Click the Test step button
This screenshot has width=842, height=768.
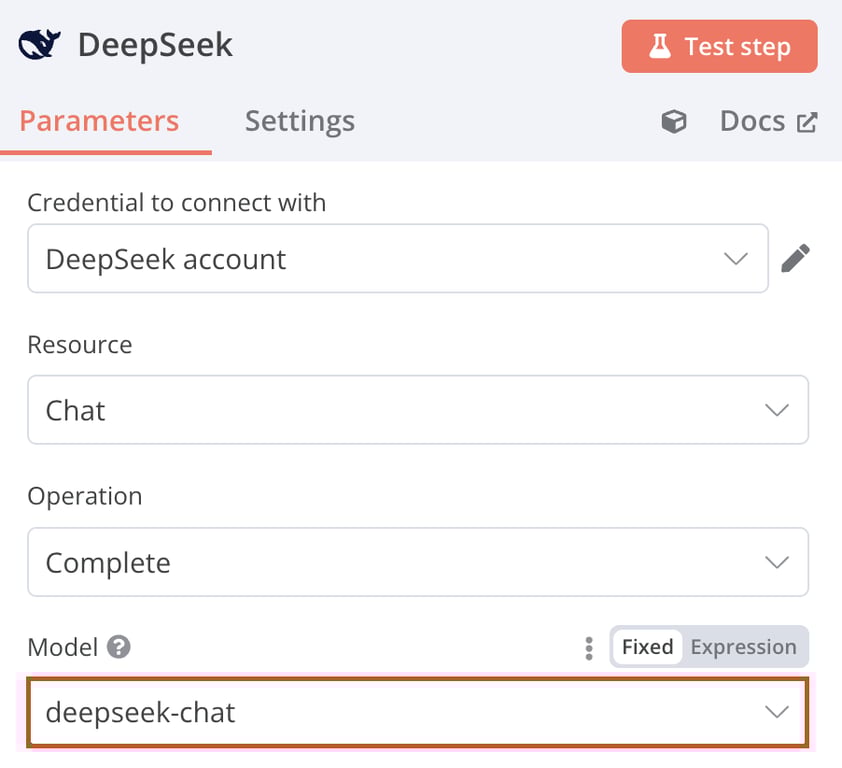(719, 46)
